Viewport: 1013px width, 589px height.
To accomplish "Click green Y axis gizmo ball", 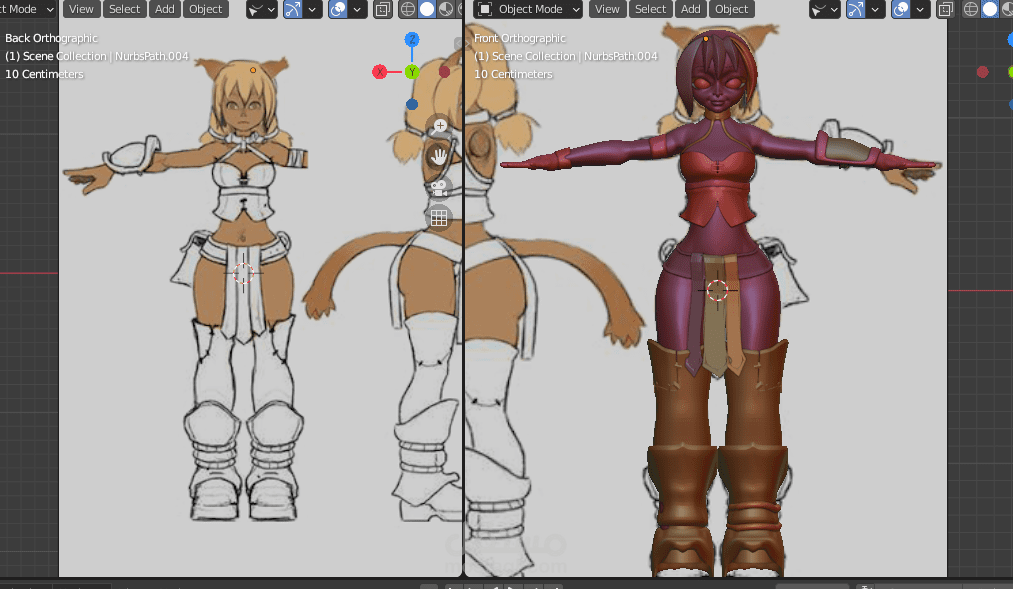I will tap(412, 72).
